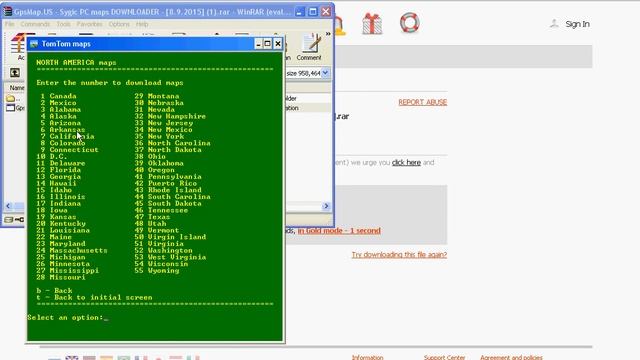Click '29 Montana' in the console list
640x360 pixels.
click(x=157, y=96)
